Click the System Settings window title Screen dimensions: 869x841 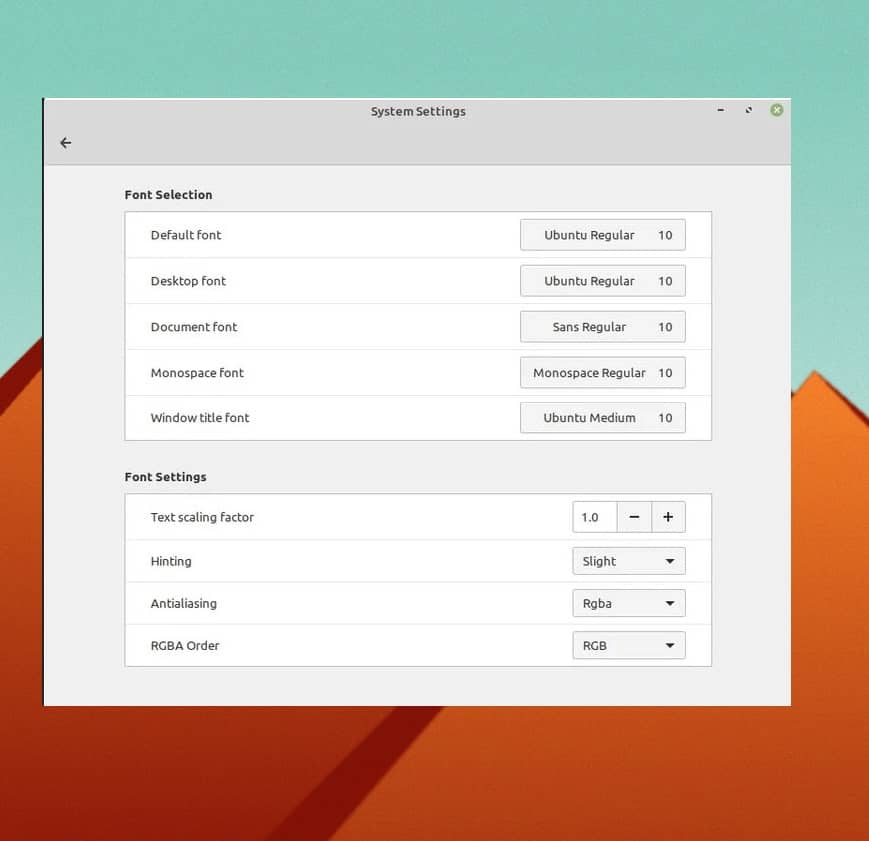coord(418,111)
